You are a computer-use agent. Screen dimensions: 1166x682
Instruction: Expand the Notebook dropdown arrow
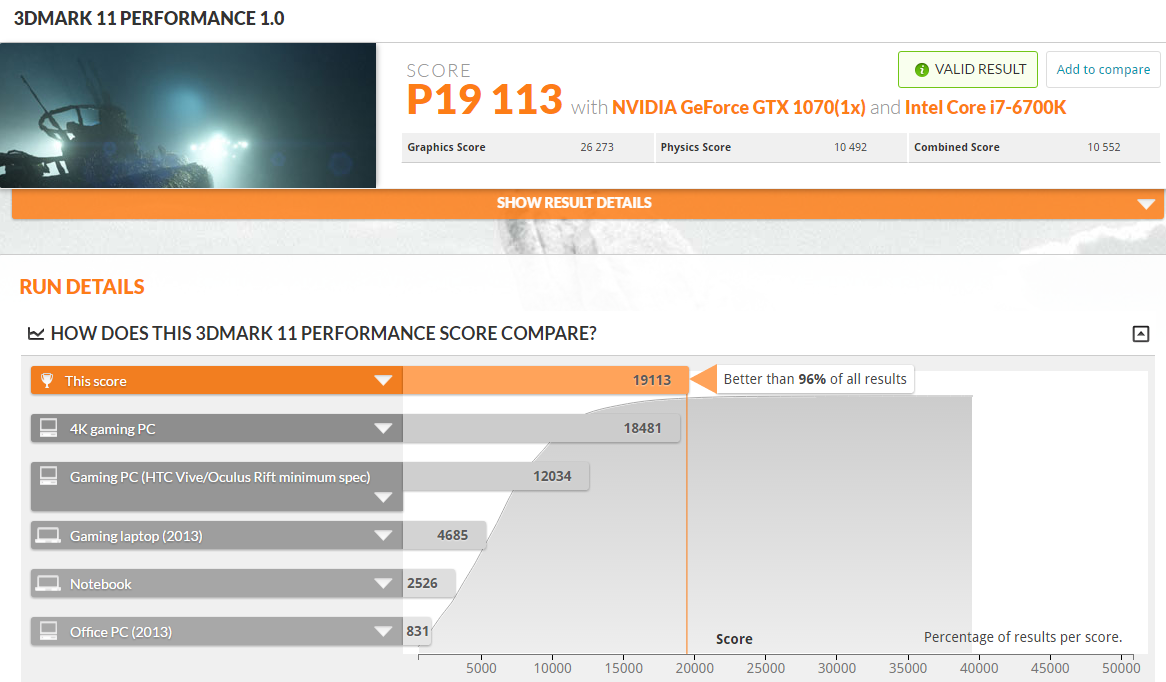coord(383,583)
